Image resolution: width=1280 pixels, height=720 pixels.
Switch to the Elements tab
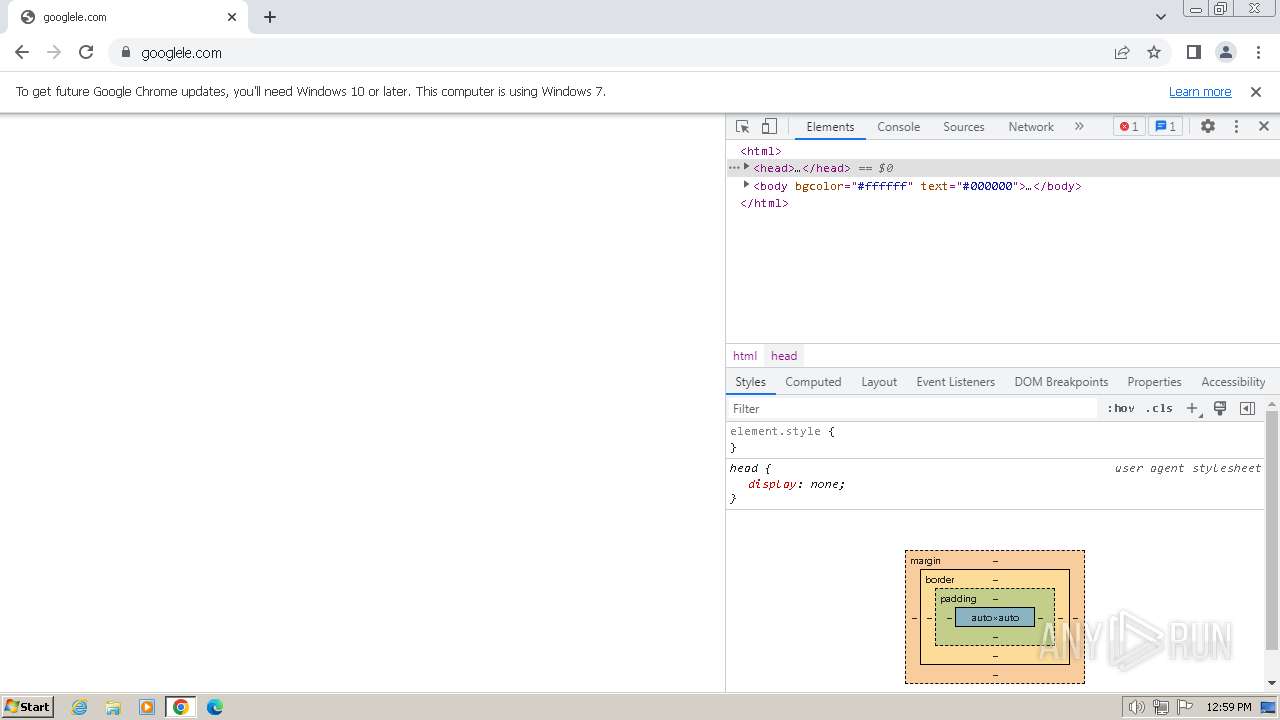(x=830, y=127)
